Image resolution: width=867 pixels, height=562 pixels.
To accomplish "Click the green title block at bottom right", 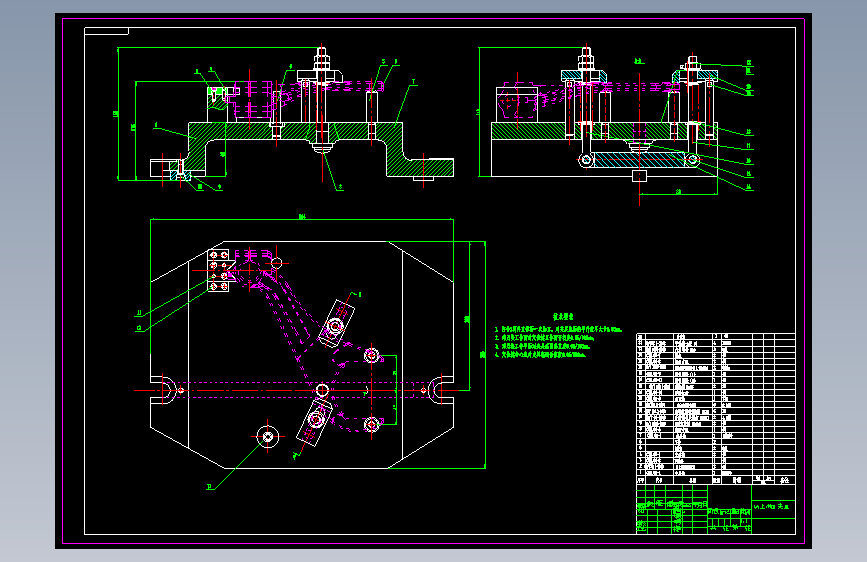I will [716, 509].
